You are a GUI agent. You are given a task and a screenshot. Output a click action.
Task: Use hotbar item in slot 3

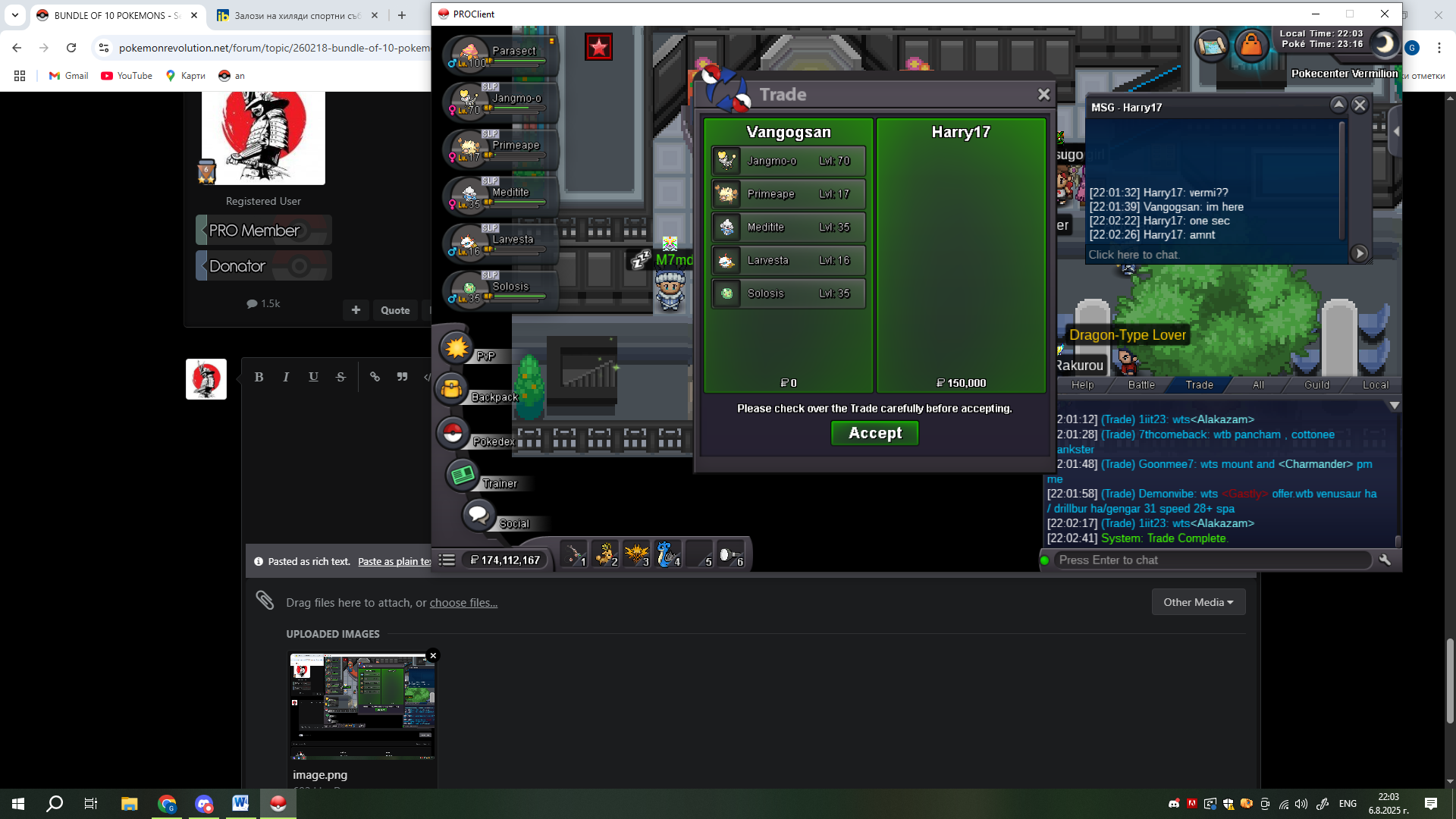637,555
